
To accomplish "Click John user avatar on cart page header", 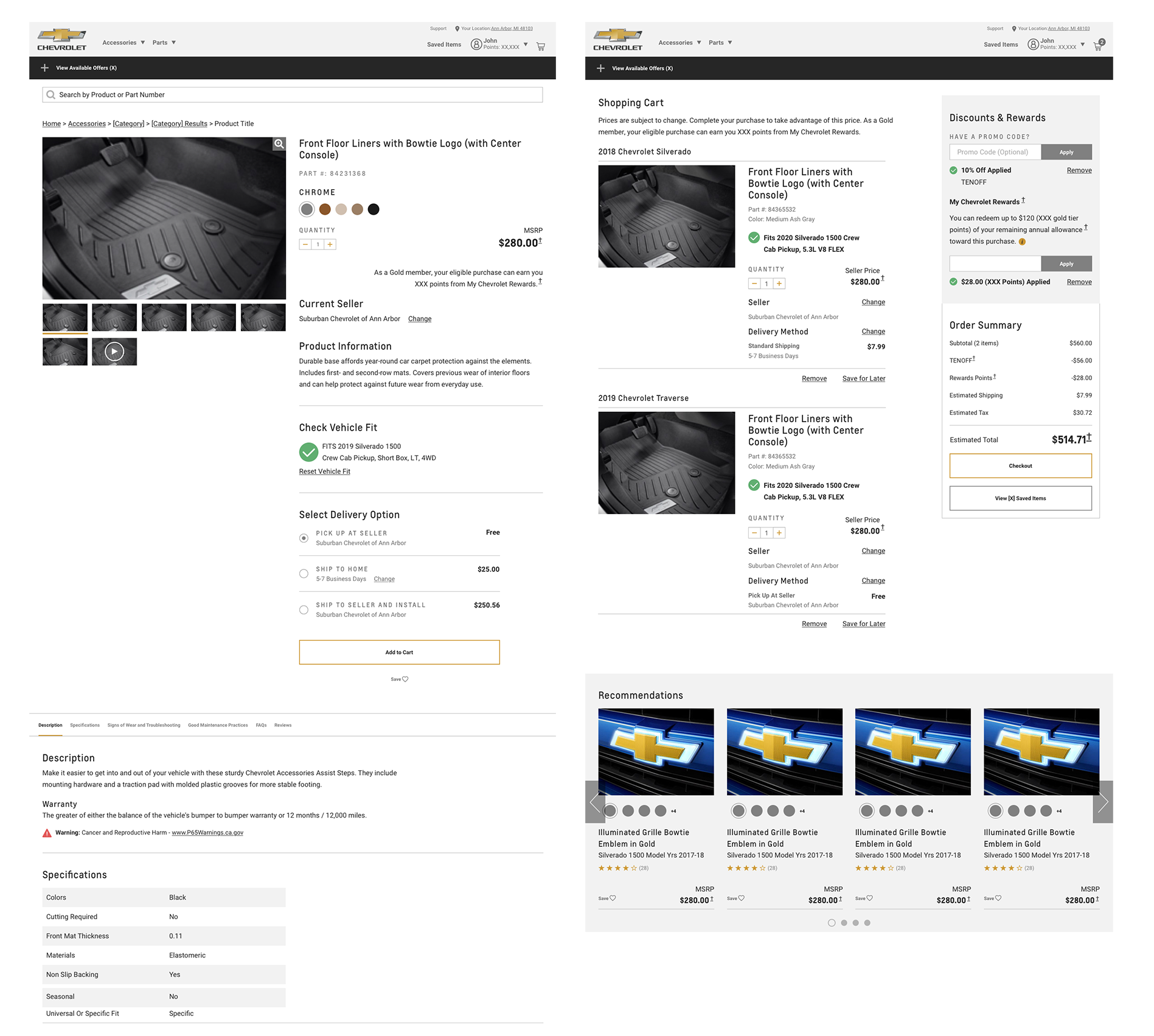I will pyautogui.click(x=1033, y=44).
